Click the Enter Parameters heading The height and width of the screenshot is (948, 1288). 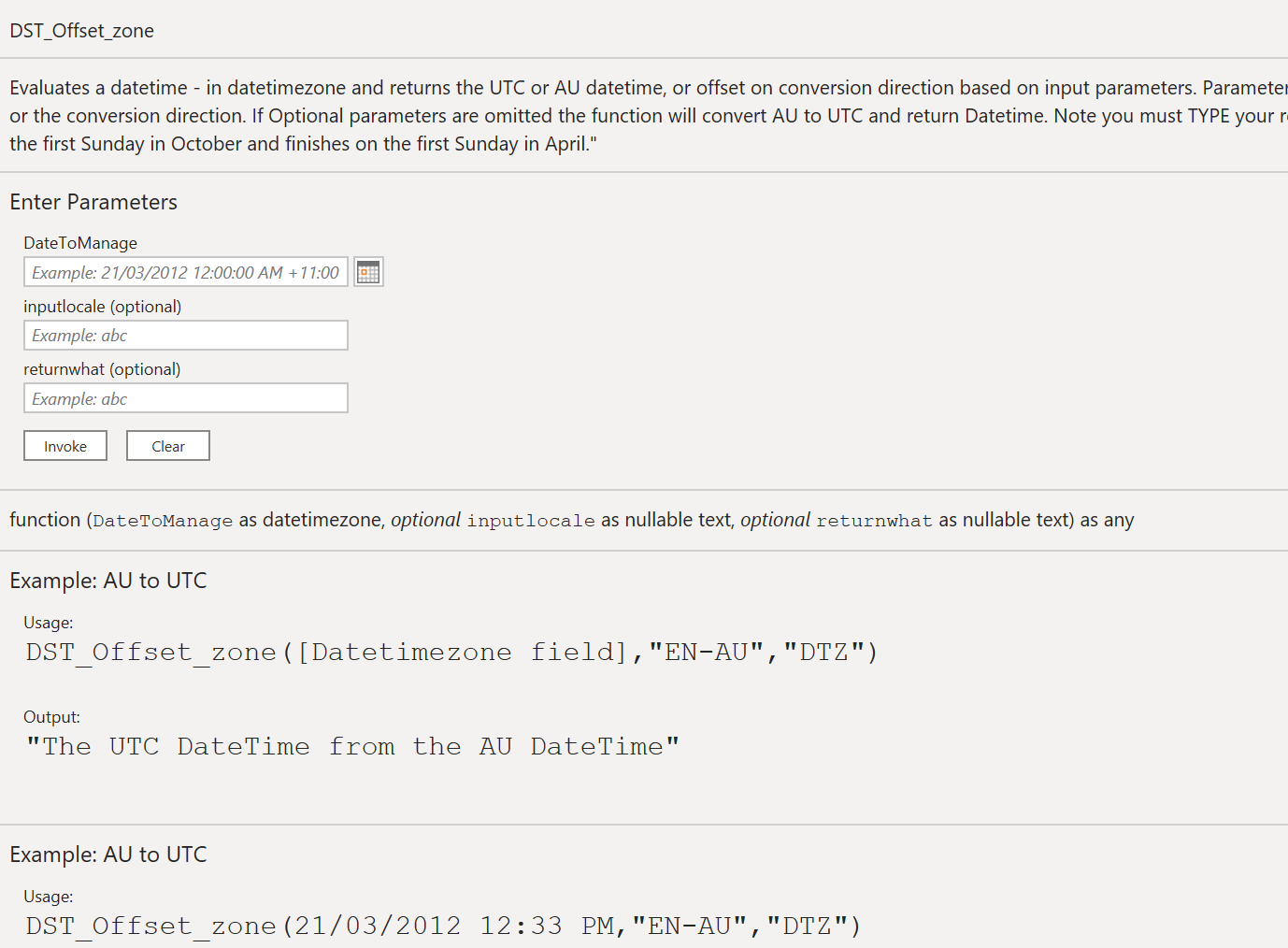[x=93, y=202]
